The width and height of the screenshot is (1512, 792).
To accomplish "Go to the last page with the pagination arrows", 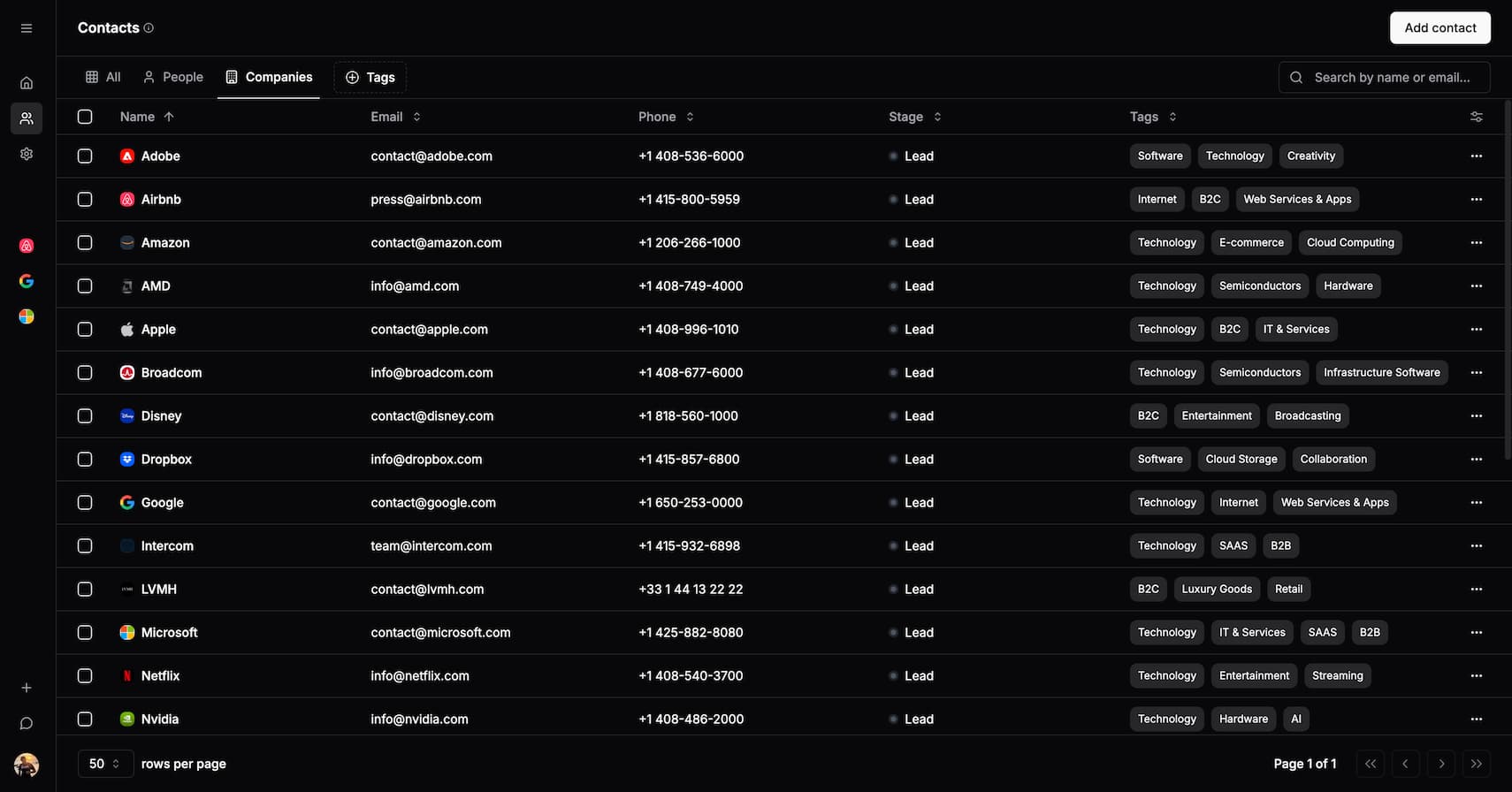I will click(1477, 763).
